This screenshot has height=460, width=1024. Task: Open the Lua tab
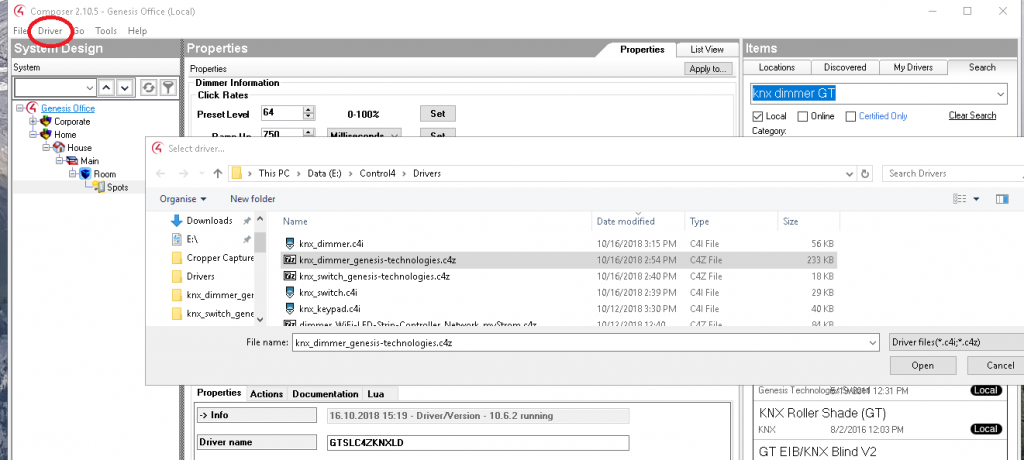376,394
